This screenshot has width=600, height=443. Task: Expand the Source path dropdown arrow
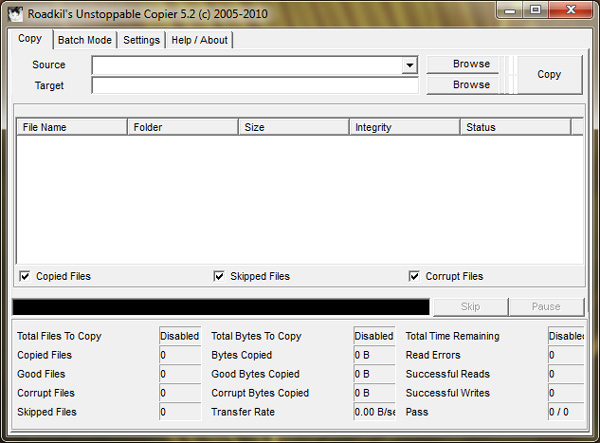[x=409, y=65]
